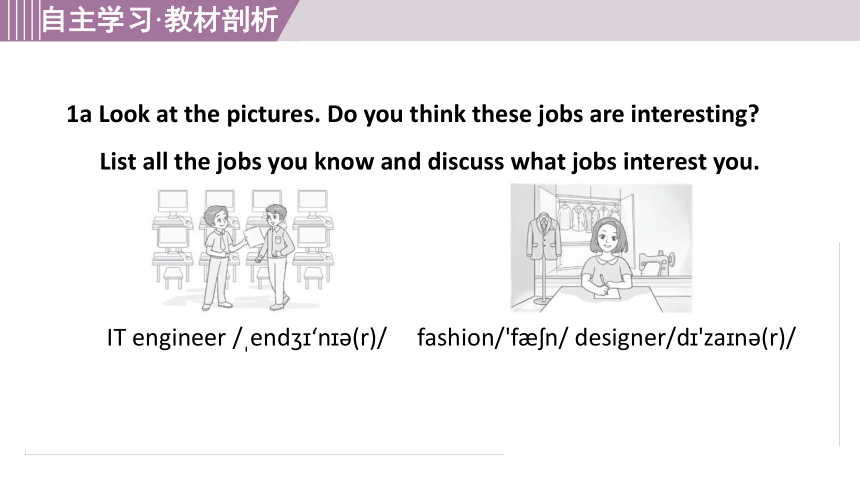Click the 'List all the jobs you know' line
Screen dimensions: 860x484
click(x=429, y=162)
